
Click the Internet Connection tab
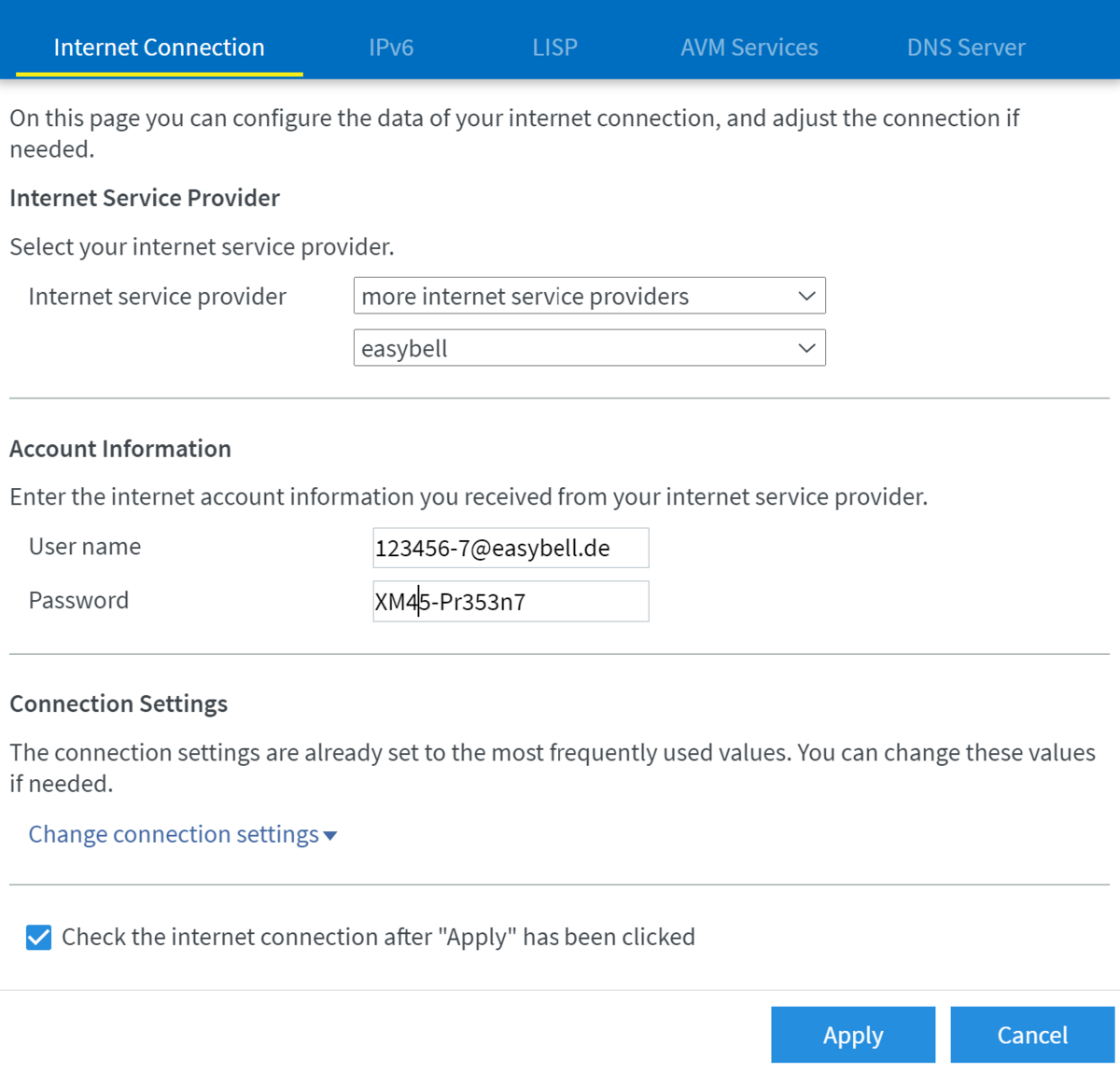pyautogui.click(x=159, y=48)
